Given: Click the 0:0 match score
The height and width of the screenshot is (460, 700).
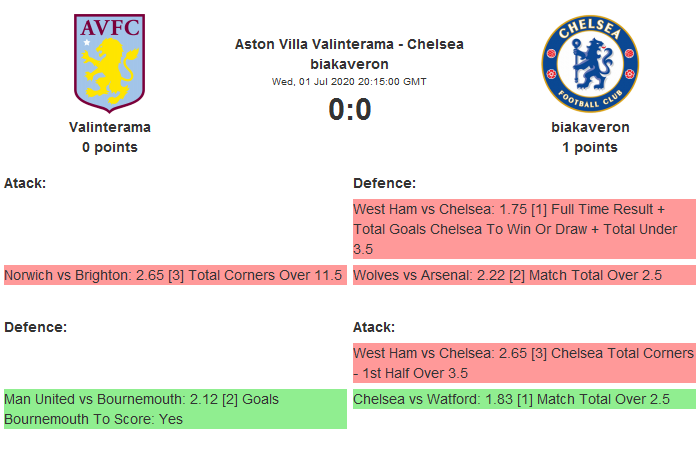Looking at the screenshot, I should [x=349, y=109].
